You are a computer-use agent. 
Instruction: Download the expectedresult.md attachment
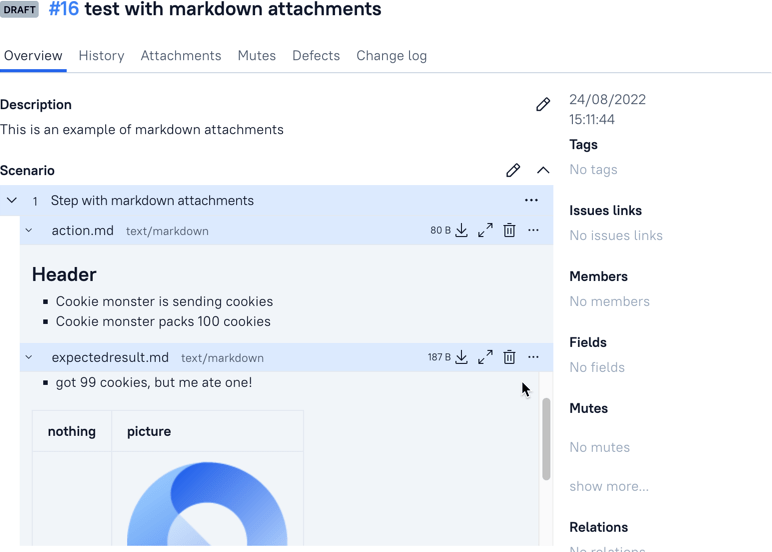point(461,357)
